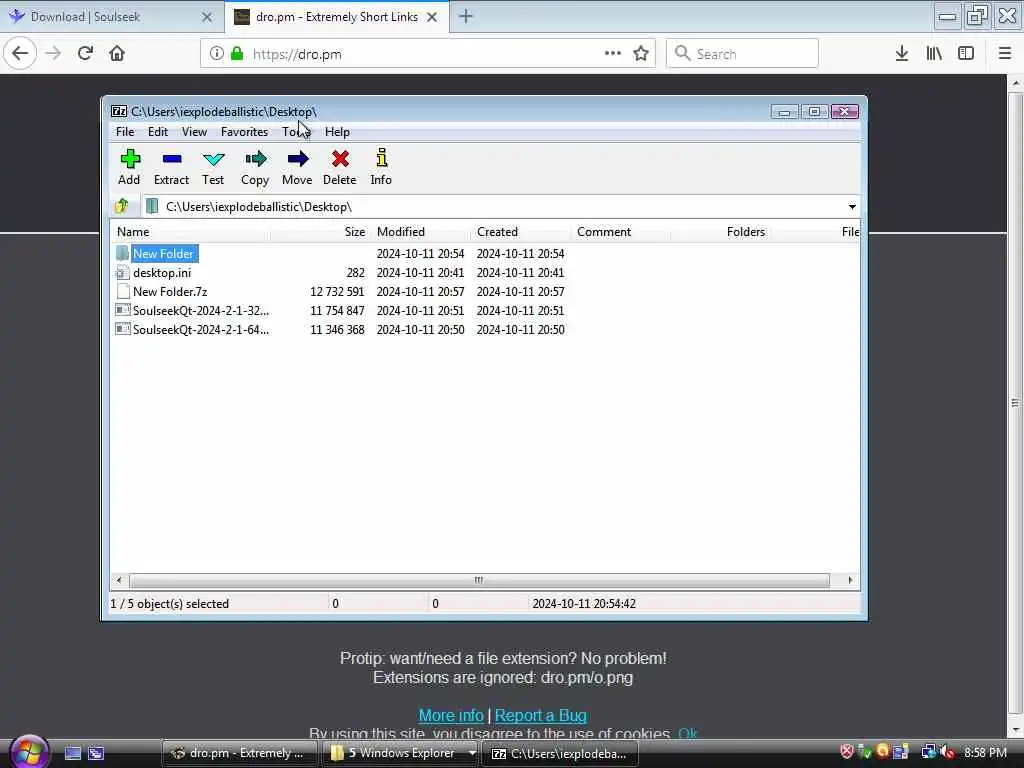1024x768 pixels.
Task: Select New Folder.7z file name
Action: point(170,291)
